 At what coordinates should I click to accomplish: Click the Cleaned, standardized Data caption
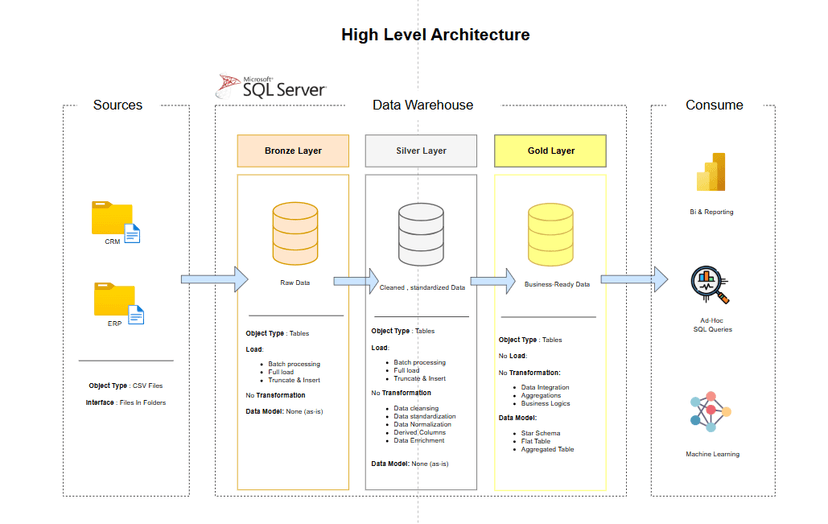pyautogui.click(x=422, y=288)
